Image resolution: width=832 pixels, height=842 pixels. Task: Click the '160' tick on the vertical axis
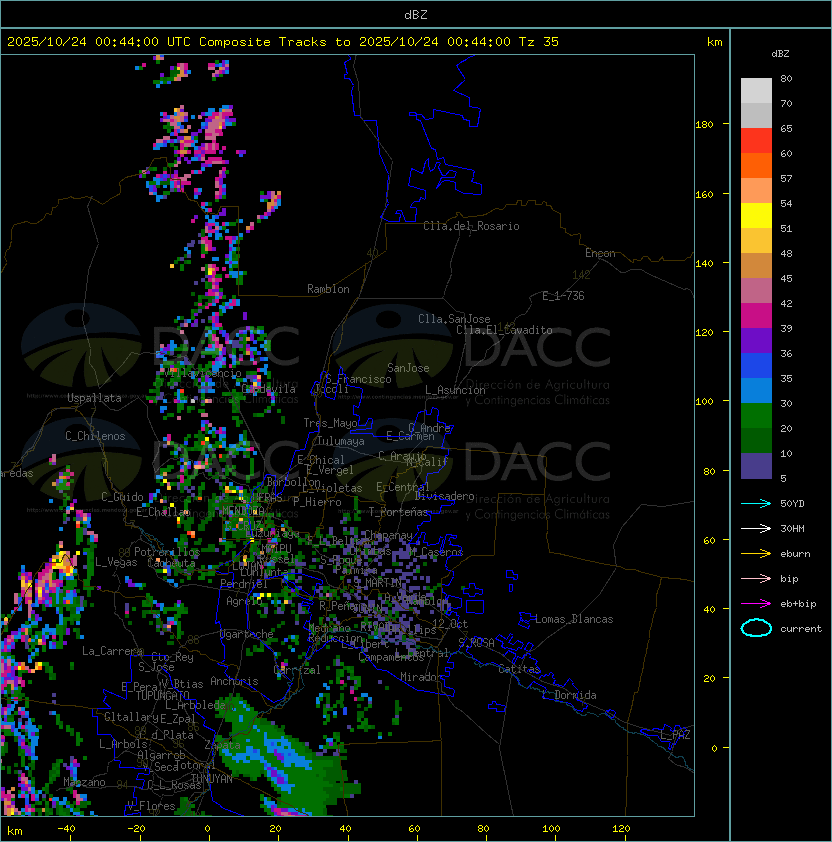704,194
